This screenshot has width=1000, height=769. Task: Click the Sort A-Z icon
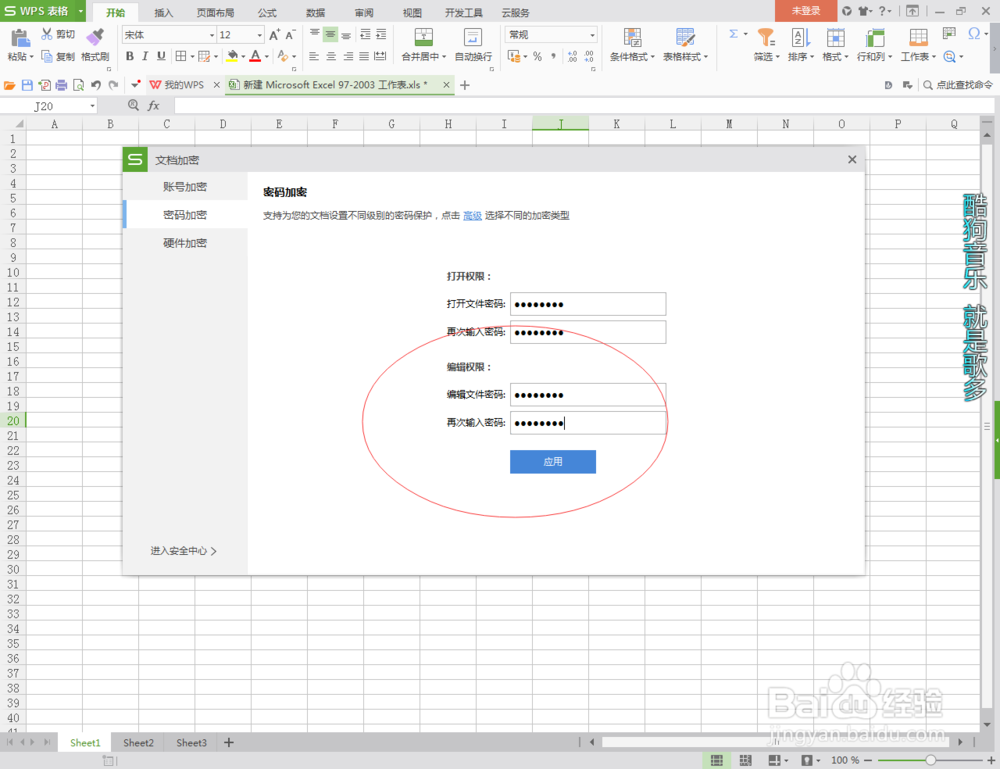(x=800, y=37)
